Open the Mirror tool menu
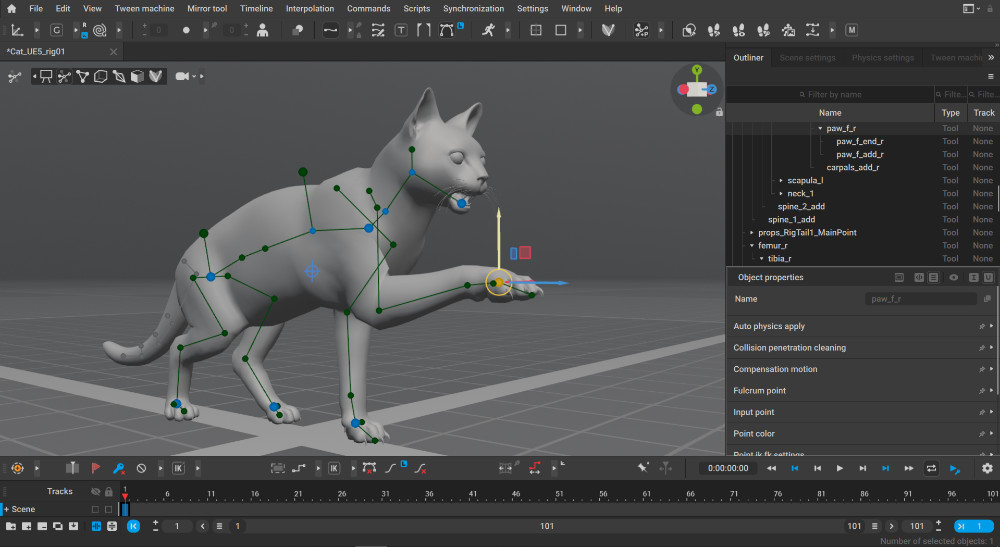This screenshot has height=547, width=1000. 207,8
